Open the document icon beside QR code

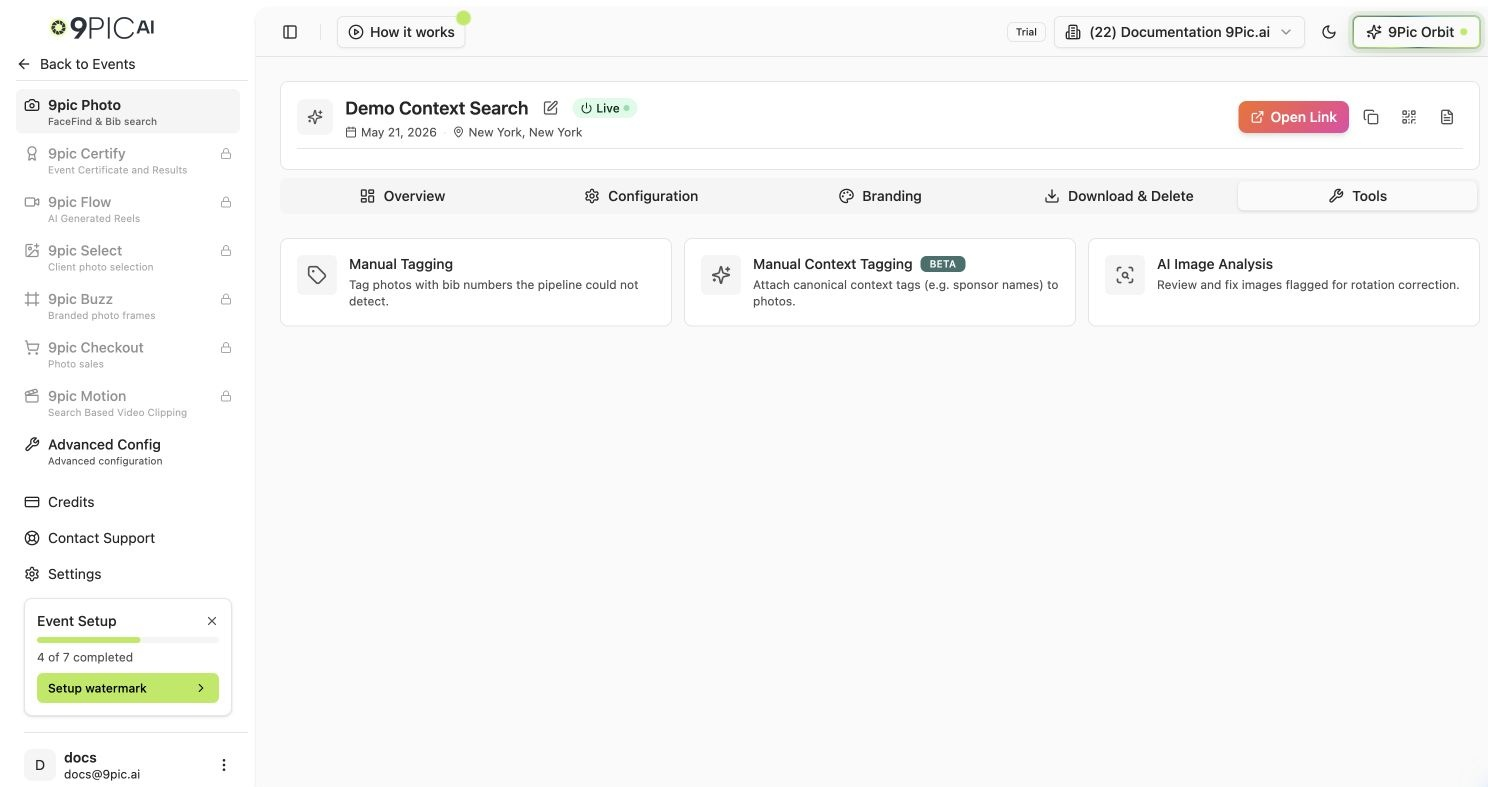(1447, 117)
